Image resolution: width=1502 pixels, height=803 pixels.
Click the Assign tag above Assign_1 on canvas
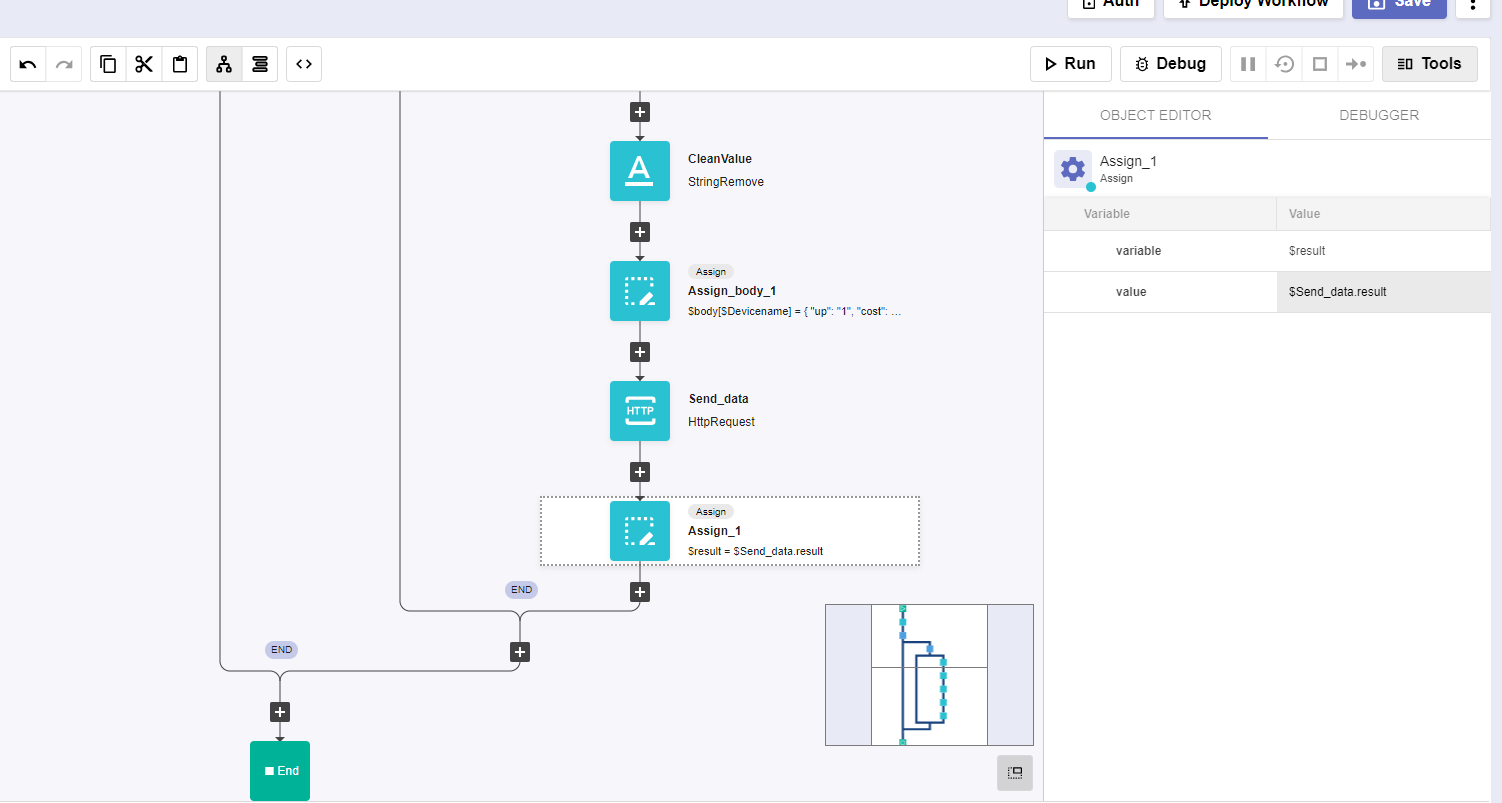[711, 512]
